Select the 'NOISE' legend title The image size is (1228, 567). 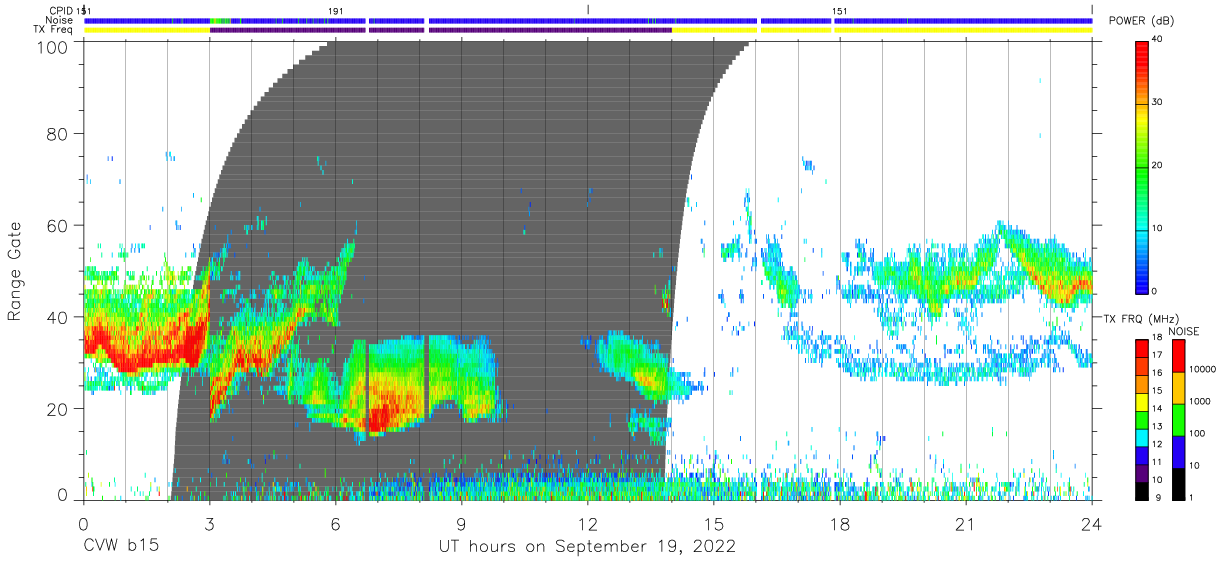tap(1184, 331)
